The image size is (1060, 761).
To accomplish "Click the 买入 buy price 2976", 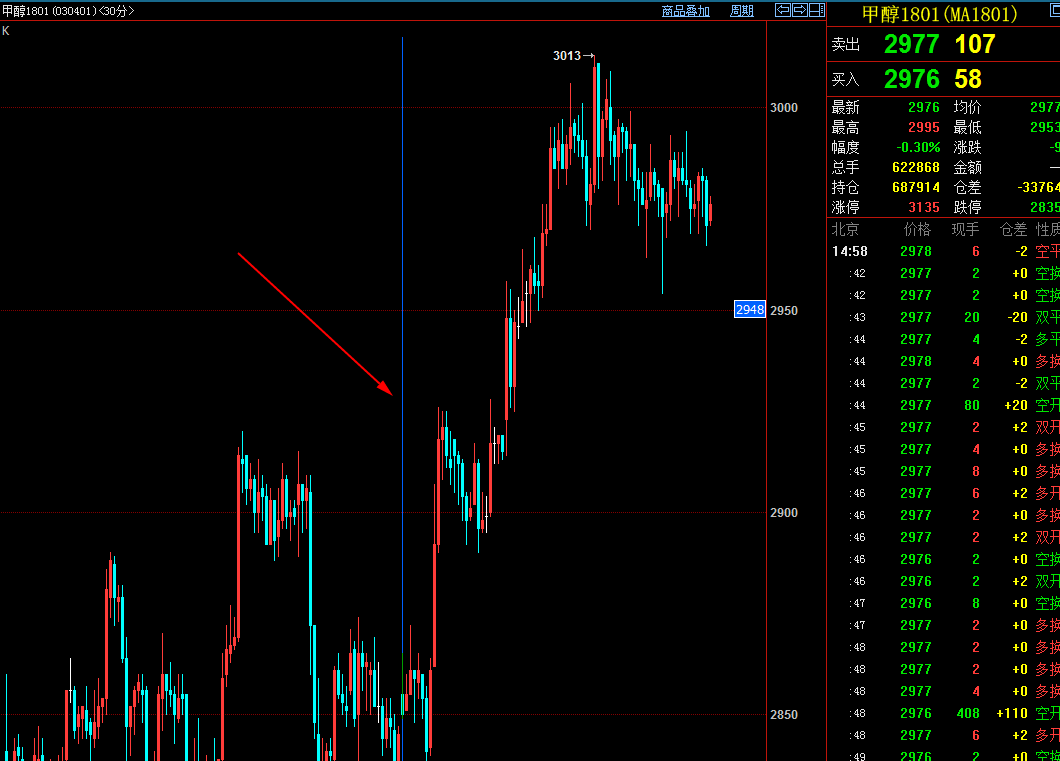I will tap(911, 79).
